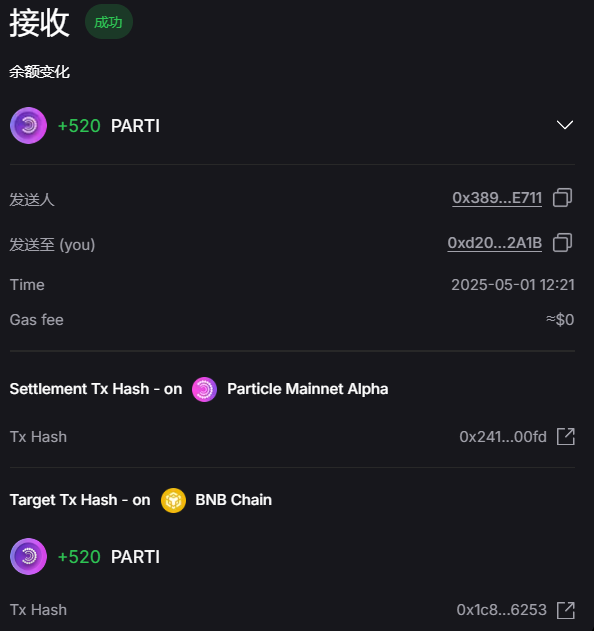Click the target hash 0x1c8...6253
This screenshot has width=594, height=631.
click(x=501, y=610)
